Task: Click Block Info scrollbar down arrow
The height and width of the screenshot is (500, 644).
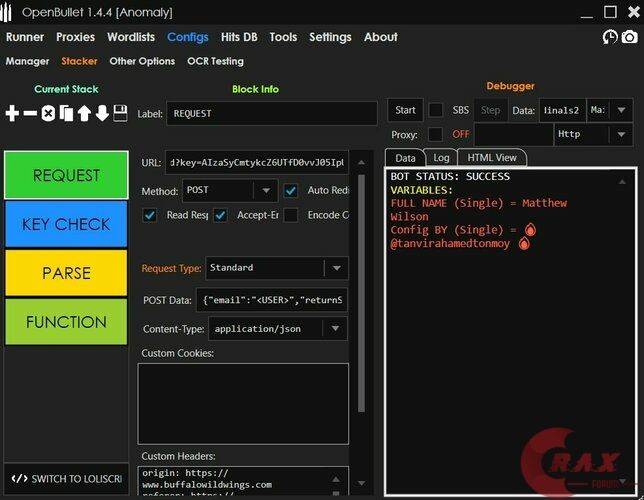Action: [x=361, y=483]
